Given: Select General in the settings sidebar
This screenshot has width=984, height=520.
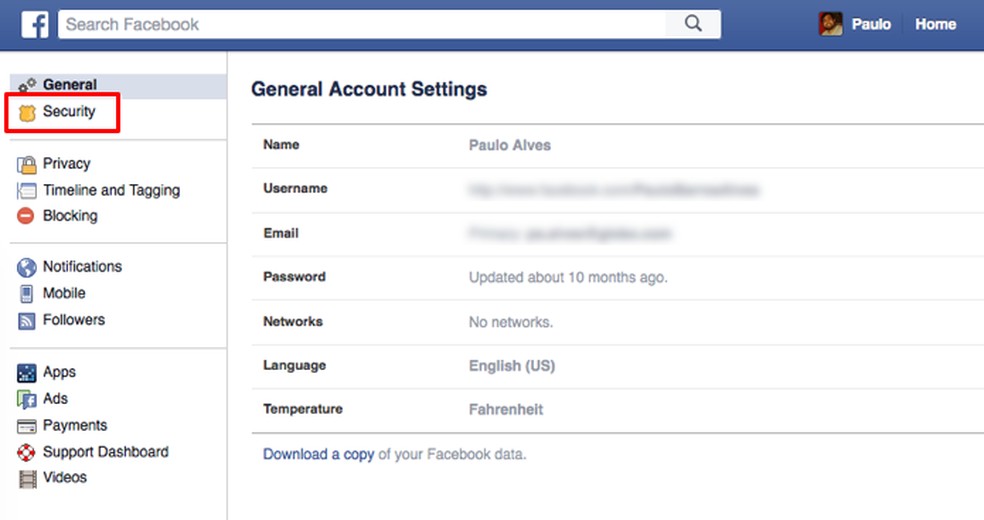Looking at the screenshot, I should (69, 85).
